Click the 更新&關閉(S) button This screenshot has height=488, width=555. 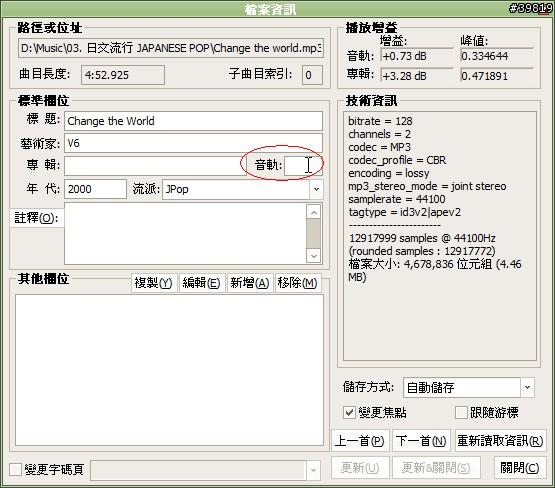click(436, 468)
